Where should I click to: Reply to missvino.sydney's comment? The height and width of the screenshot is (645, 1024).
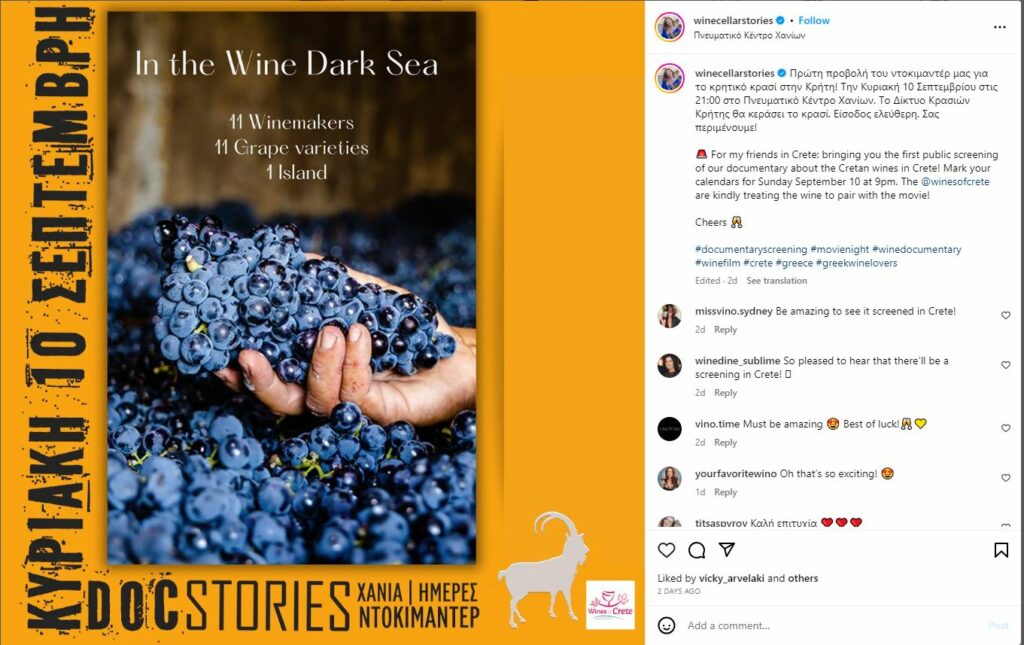[x=725, y=330]
